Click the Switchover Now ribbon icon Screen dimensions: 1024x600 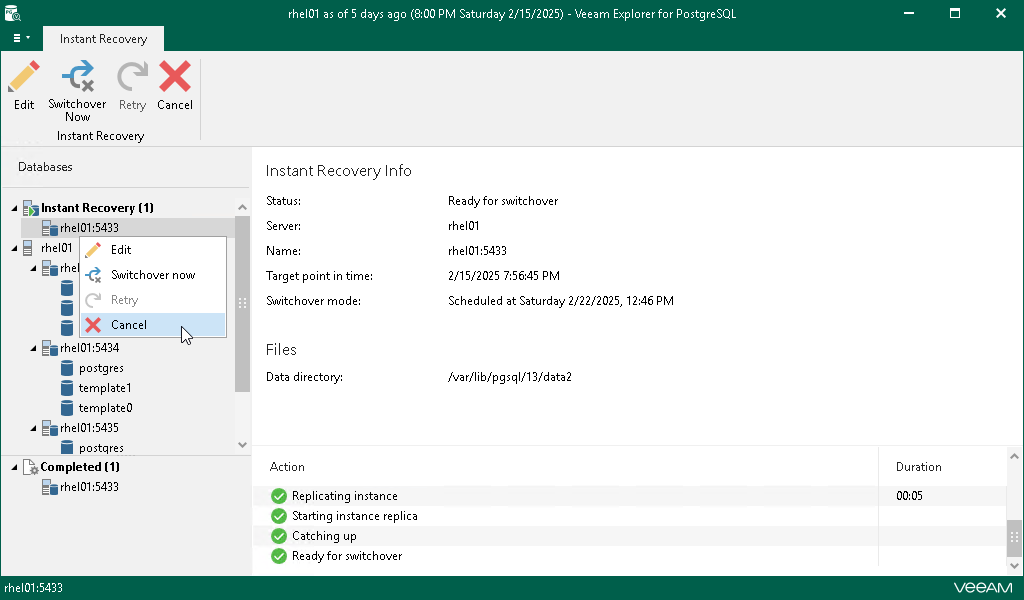pyautogui.click(x=77, y=78)
